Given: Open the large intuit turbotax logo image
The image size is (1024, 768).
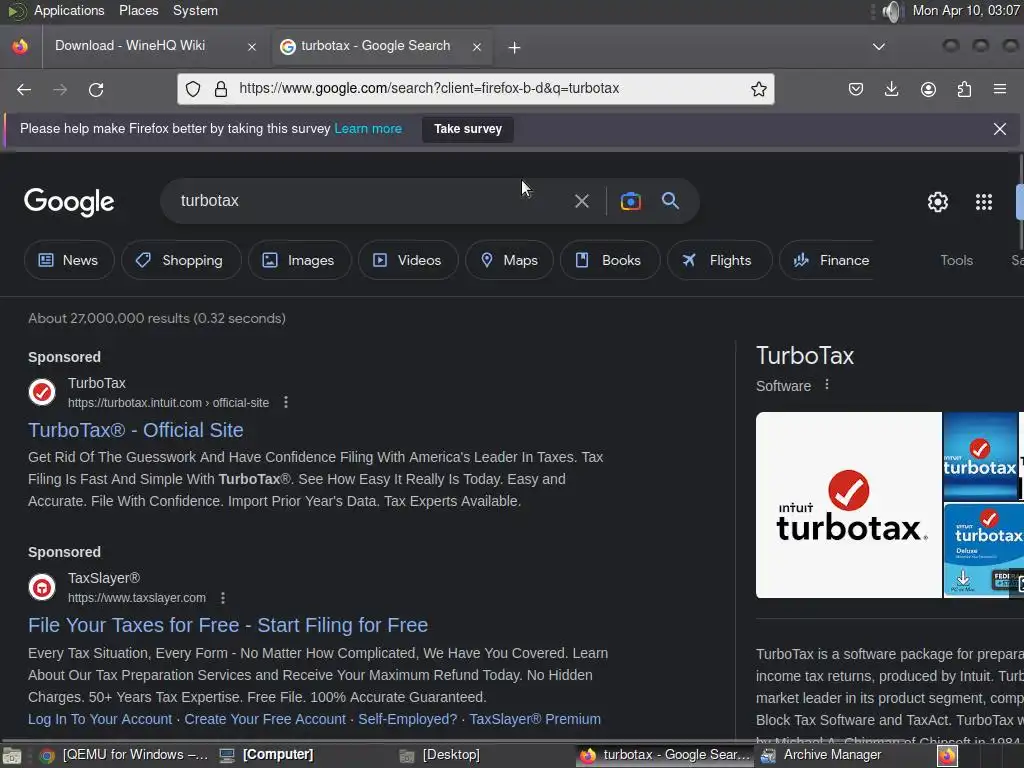Looking at the screenshot, I should 848,505.
